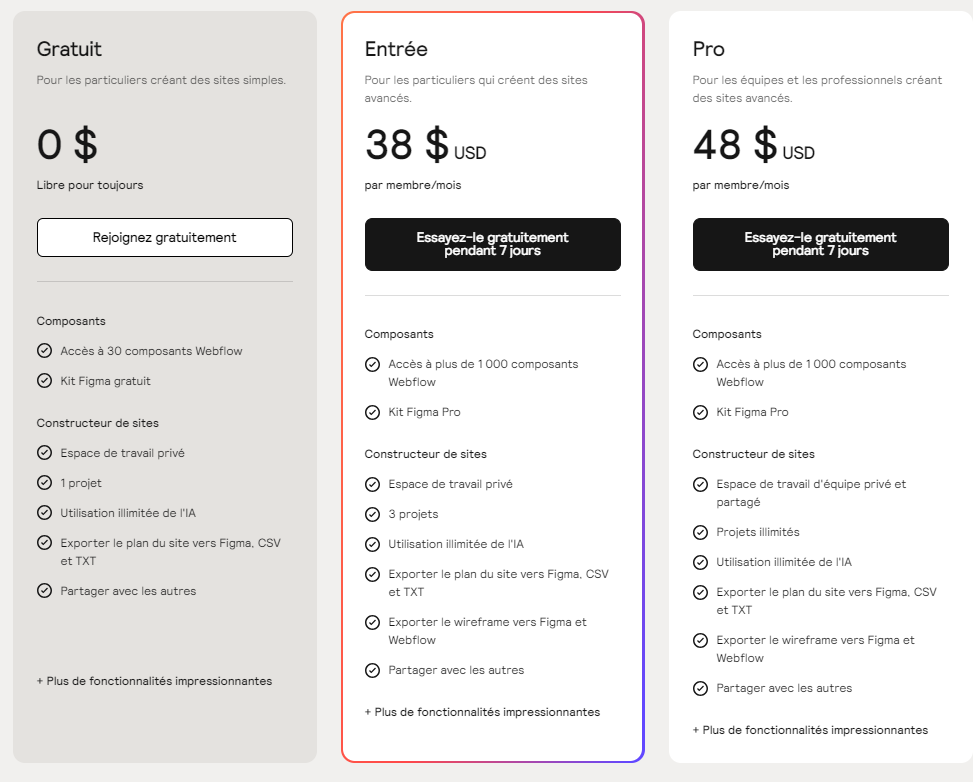This screenshot has width=973, height=782.
Task: Click the '38 $ USD' price
Action: point(426,145)
